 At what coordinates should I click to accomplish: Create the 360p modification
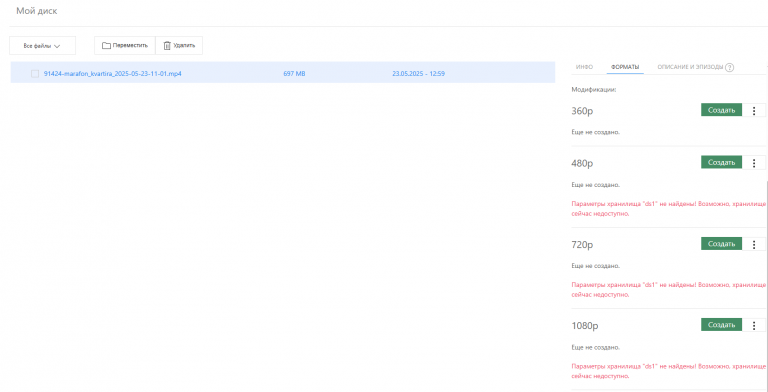[x=721, y=110]
